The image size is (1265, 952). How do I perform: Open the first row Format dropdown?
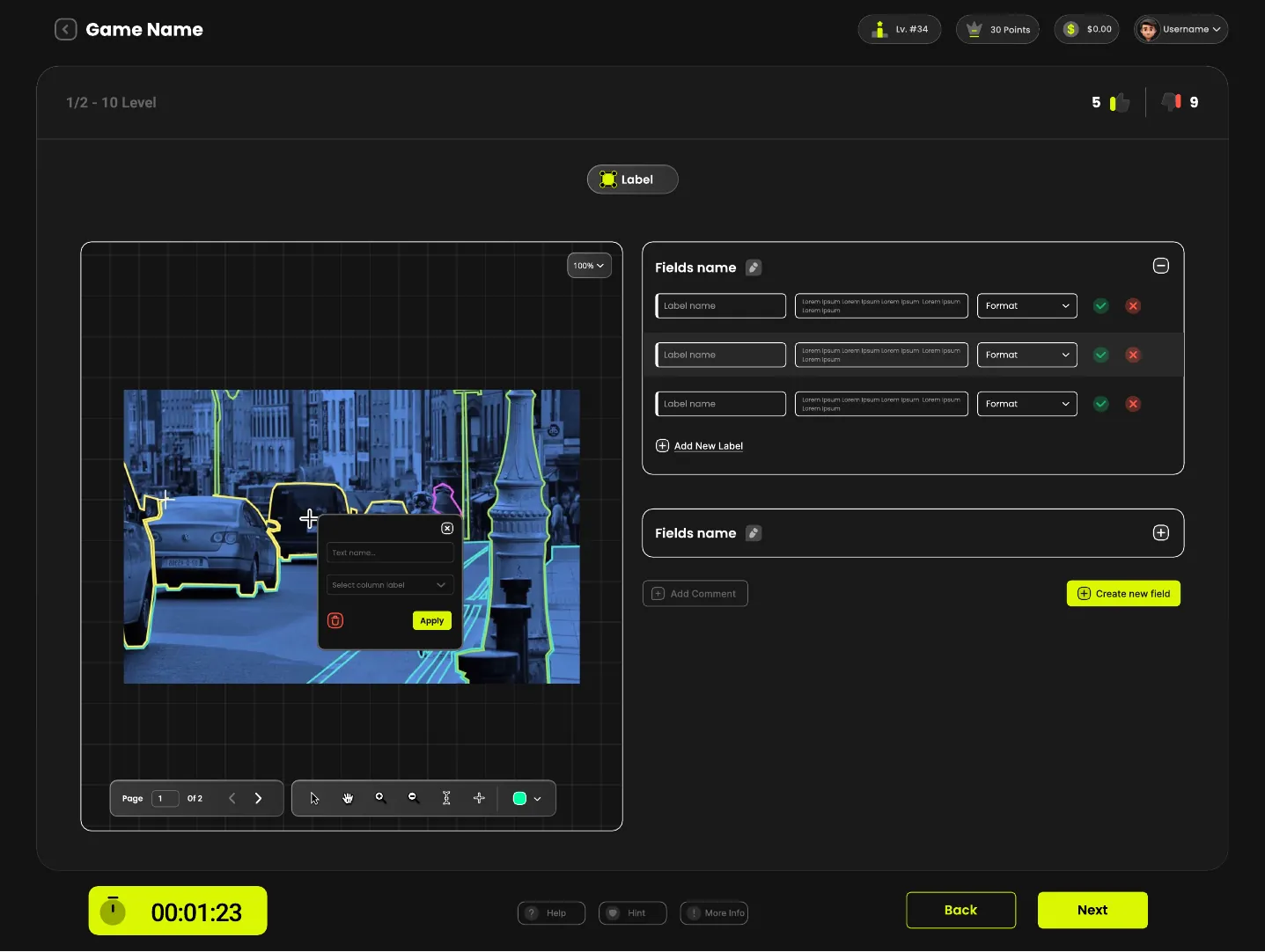coord(1027,306)
